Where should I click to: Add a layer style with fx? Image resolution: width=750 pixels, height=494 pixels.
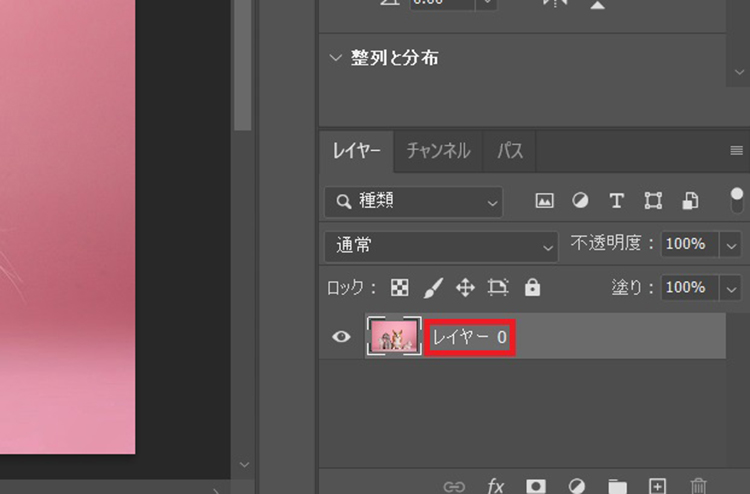(496, 486)
